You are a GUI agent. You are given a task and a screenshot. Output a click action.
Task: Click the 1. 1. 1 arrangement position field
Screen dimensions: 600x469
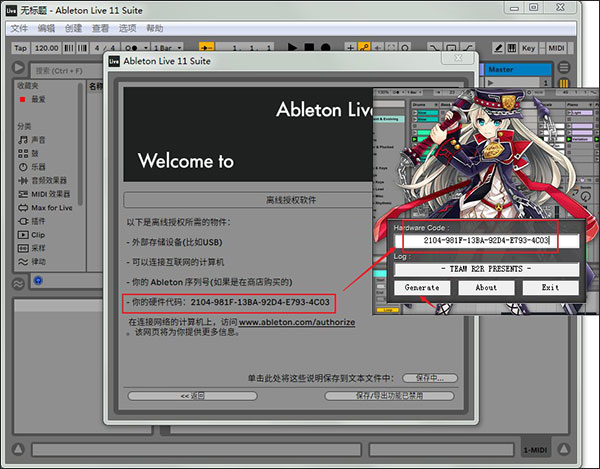click(x=251, y=48)
